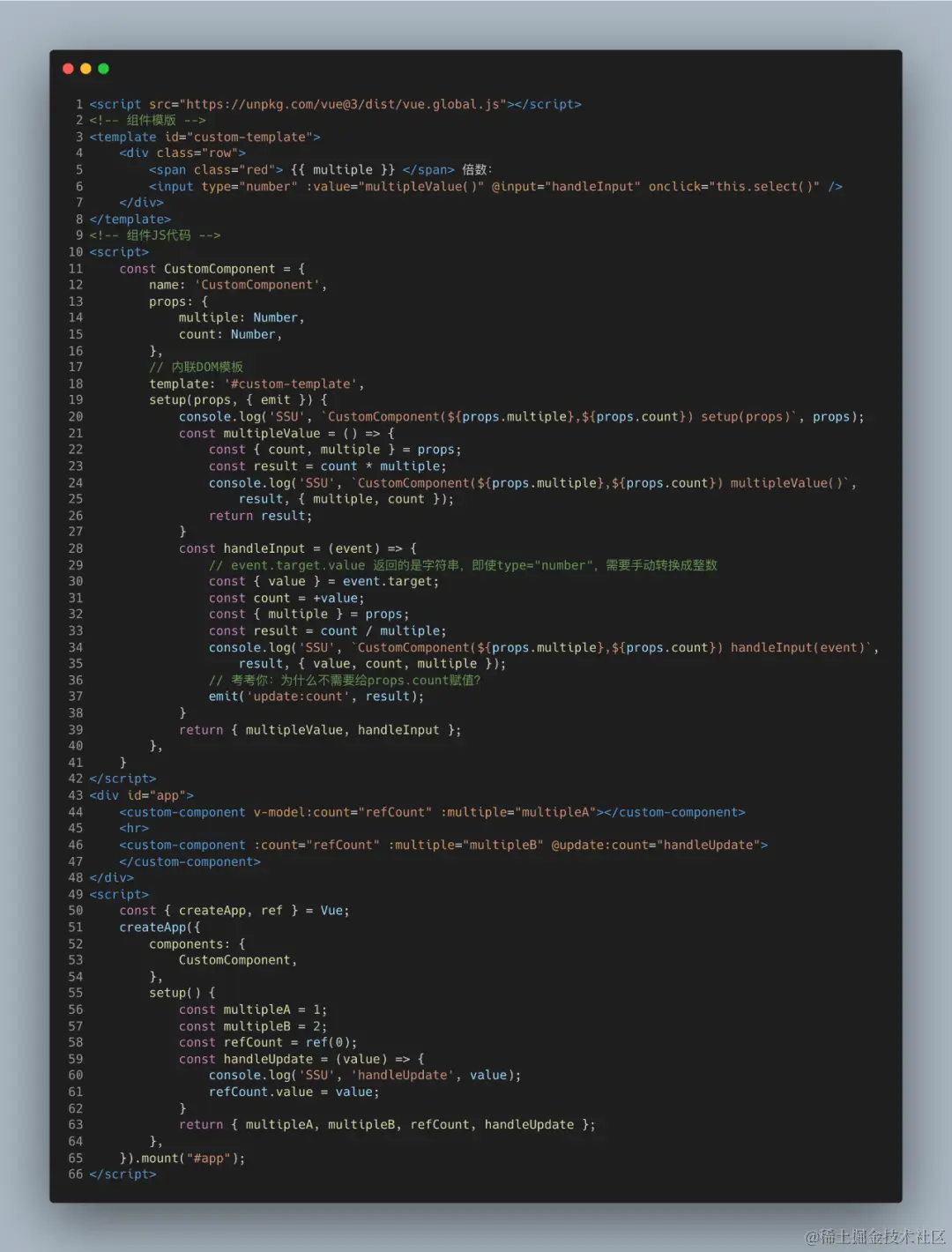Click 'const result = count * multiple;' line
The height and width of the screenshot is (1252, 952).
[328, 466]
